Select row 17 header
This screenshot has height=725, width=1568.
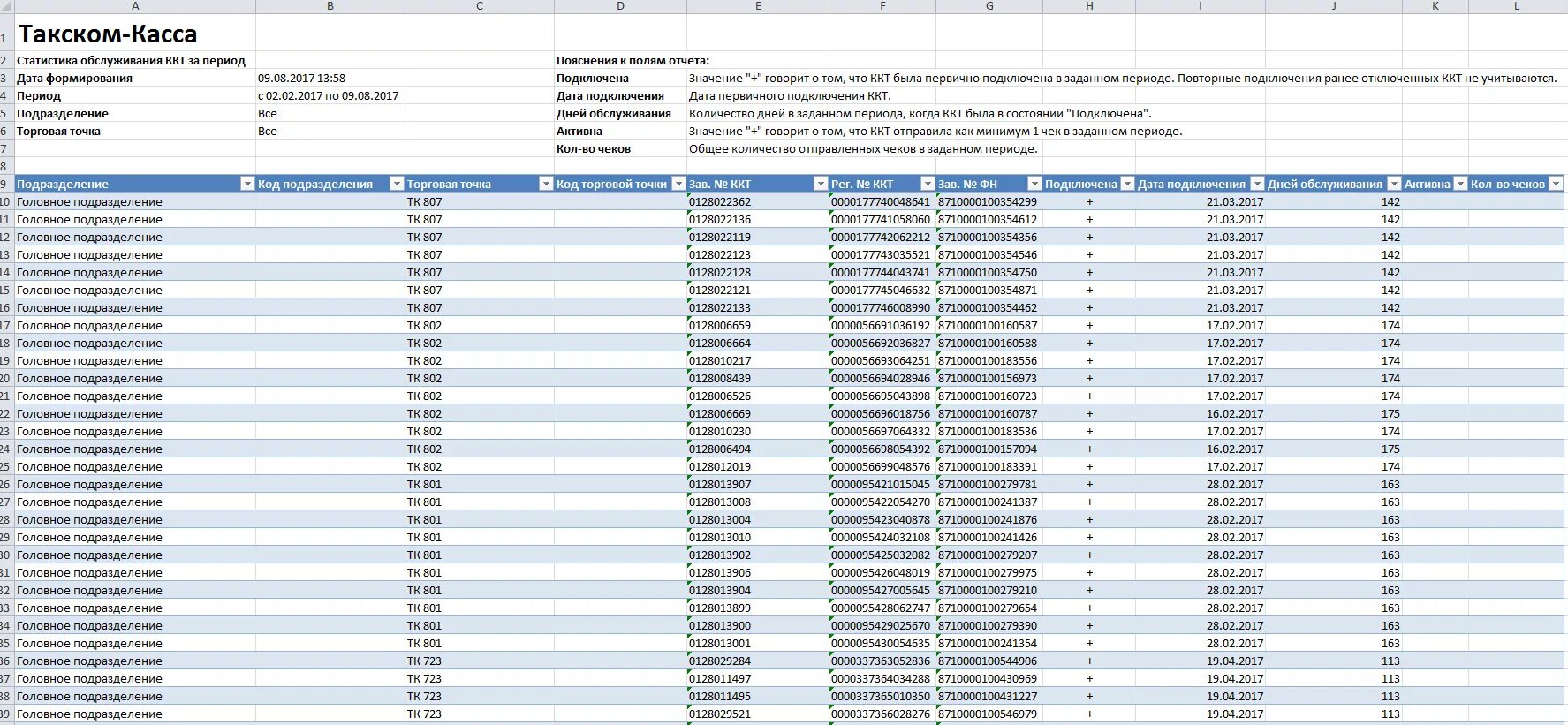6,325
